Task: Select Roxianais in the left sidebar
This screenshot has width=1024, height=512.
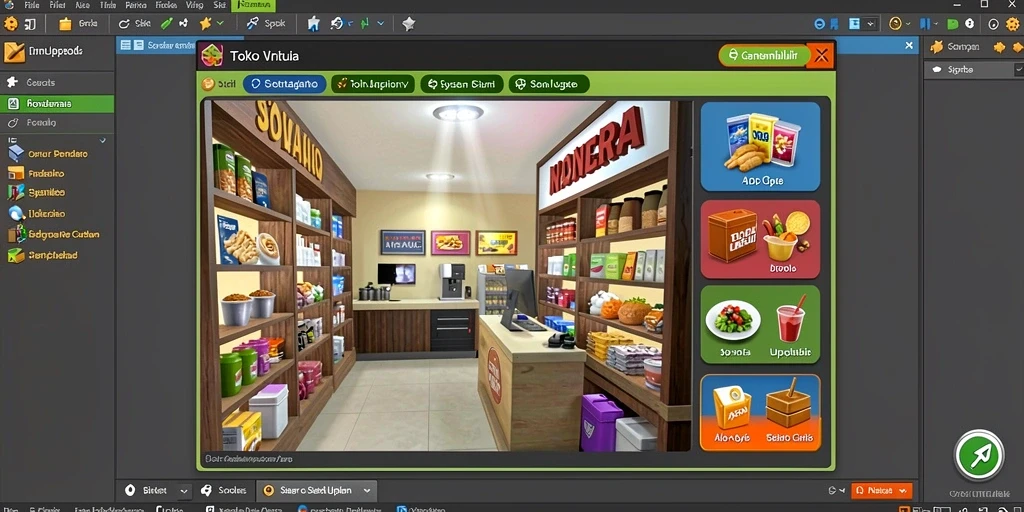Action: point(57,104)
